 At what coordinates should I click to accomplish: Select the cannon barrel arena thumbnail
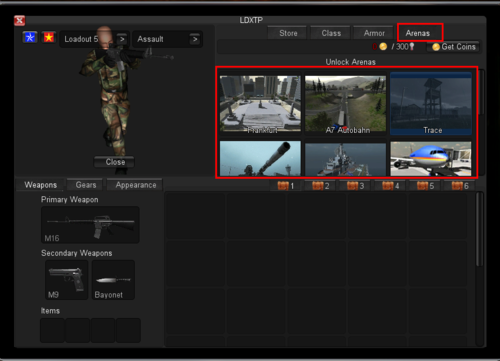point(260,158)
